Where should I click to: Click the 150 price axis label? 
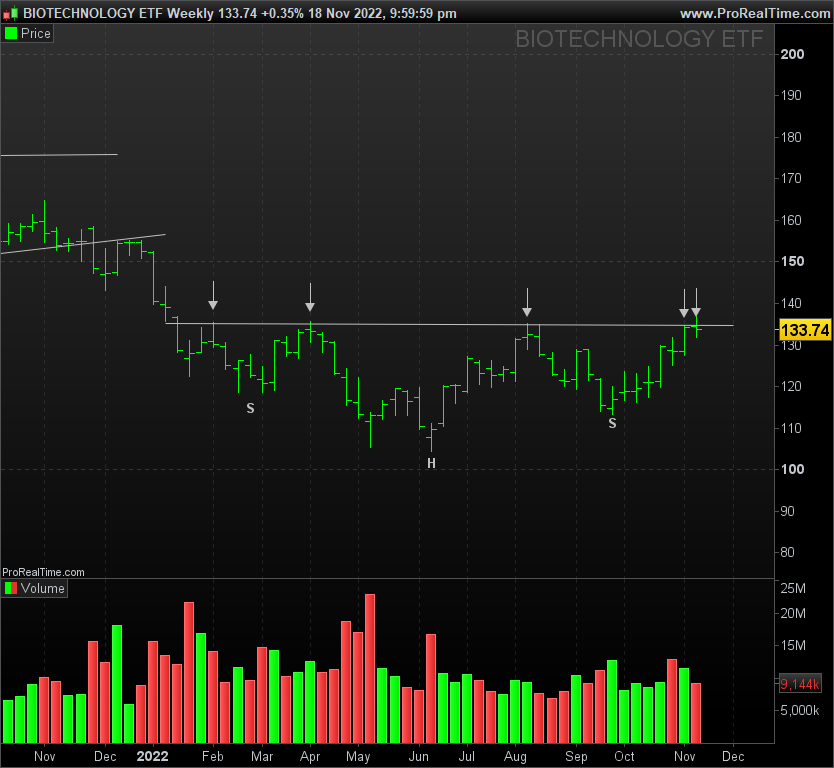coord(792,261)
